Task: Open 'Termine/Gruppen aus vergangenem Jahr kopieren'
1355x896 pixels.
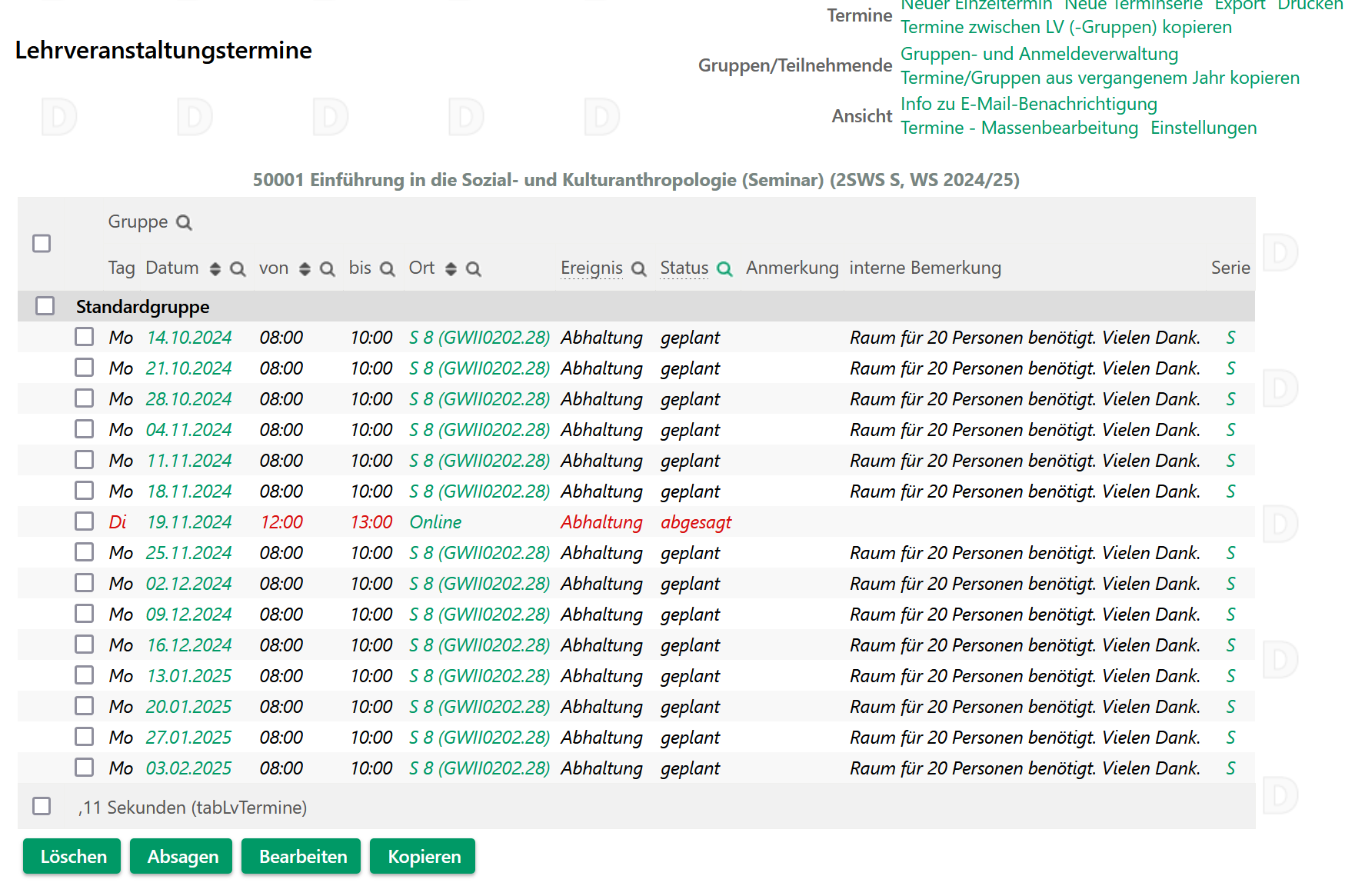Action: [x=1100, y=78]
